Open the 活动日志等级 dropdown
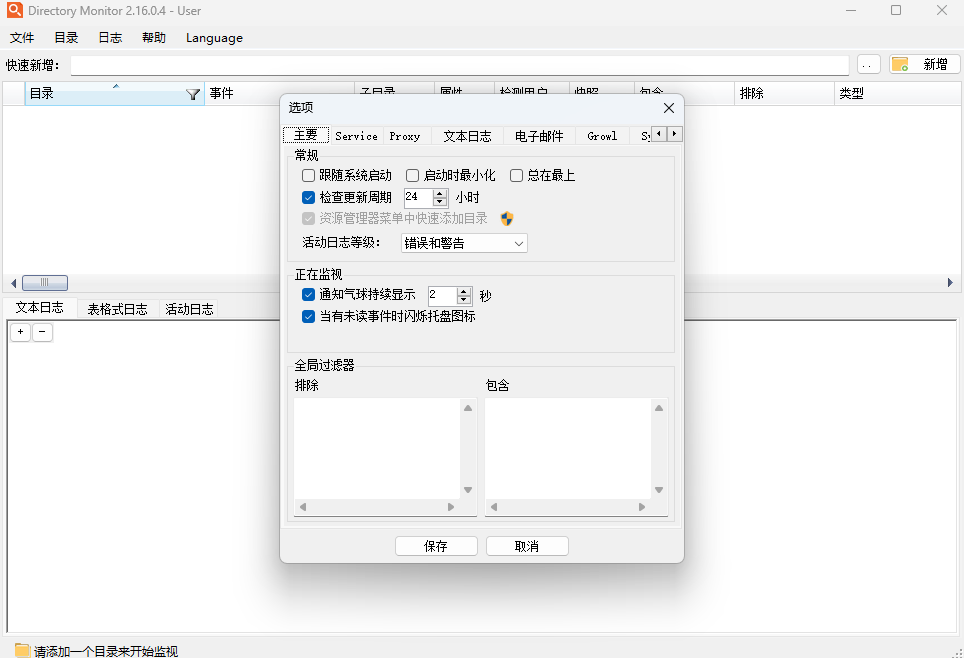Viewport: 964px width, 658px height. 464,244
